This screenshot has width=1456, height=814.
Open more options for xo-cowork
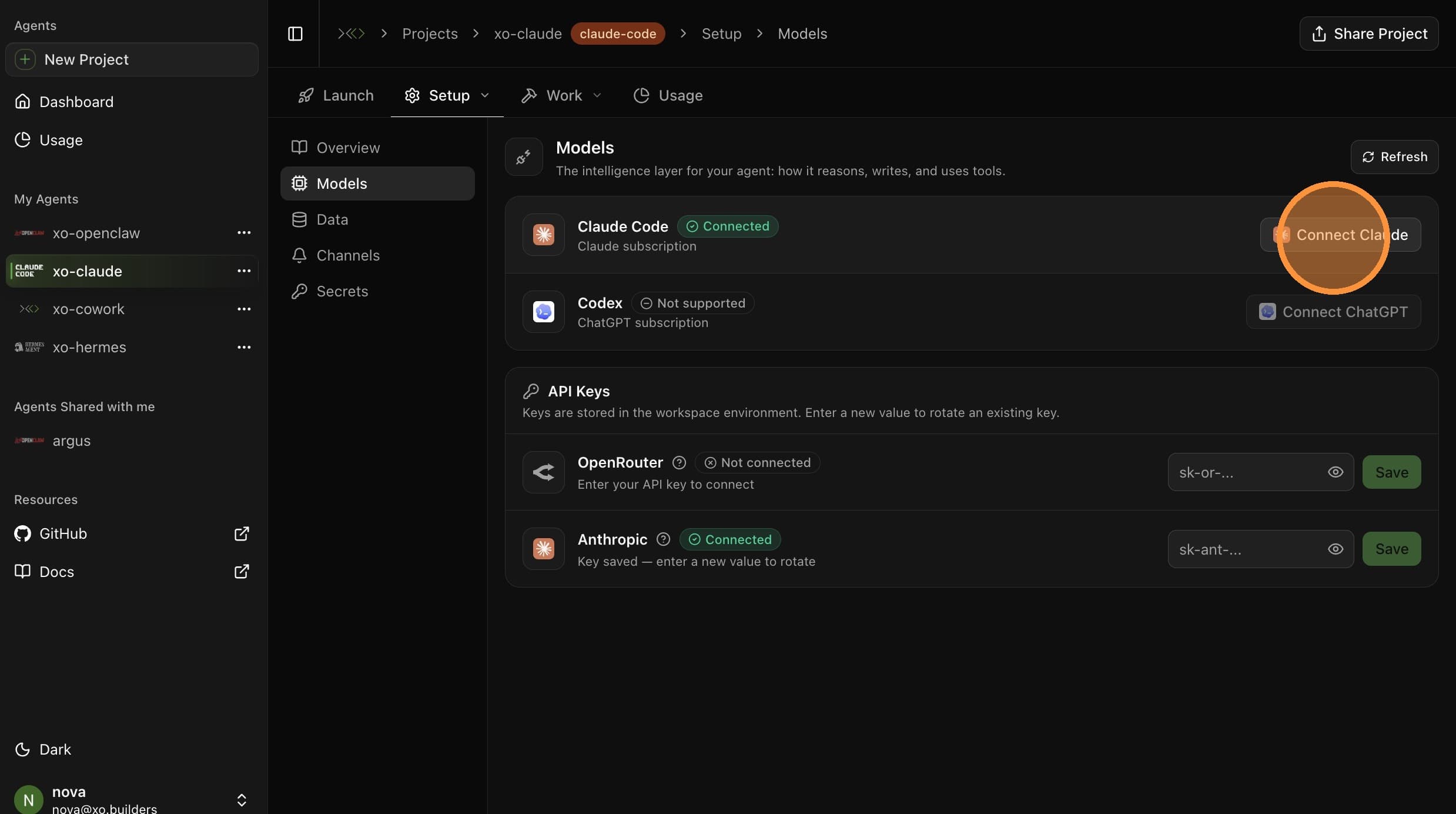[x=244, y=309]
